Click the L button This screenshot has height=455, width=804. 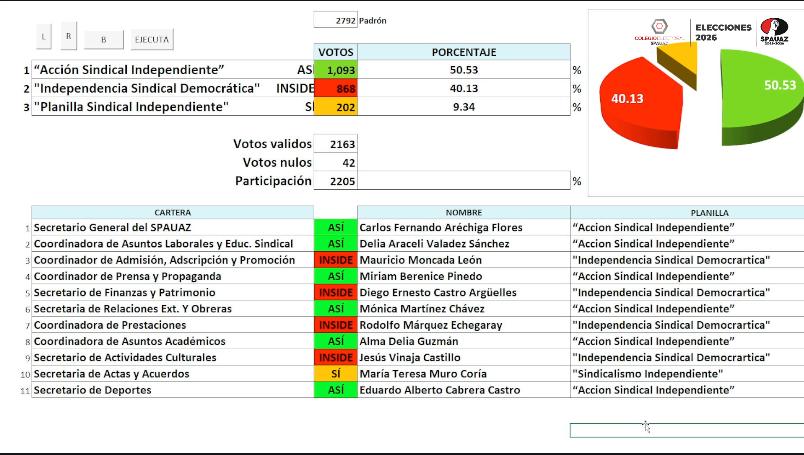[x=44, y=37]
